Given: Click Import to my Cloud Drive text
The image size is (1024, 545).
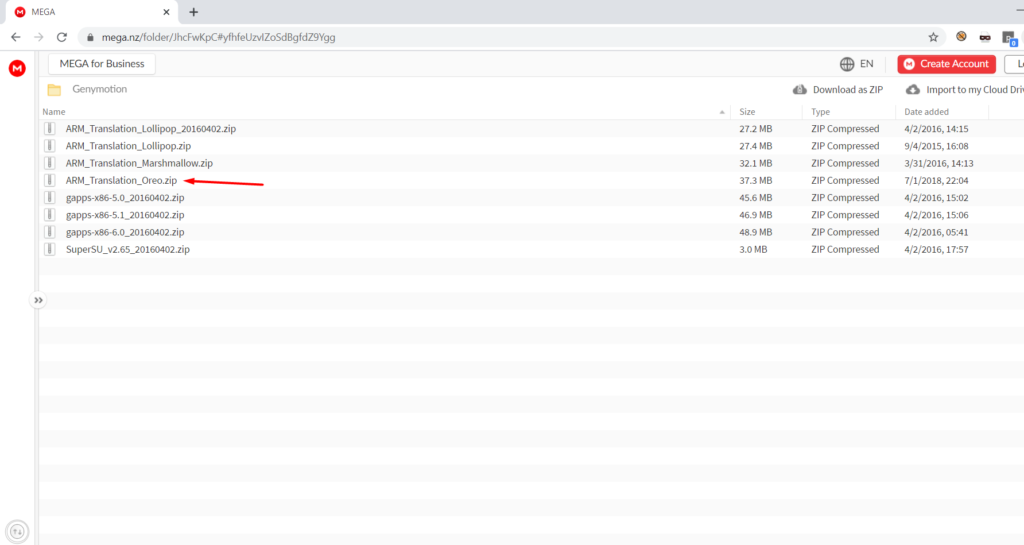Looking at the screenshot, I should (975, 89).
